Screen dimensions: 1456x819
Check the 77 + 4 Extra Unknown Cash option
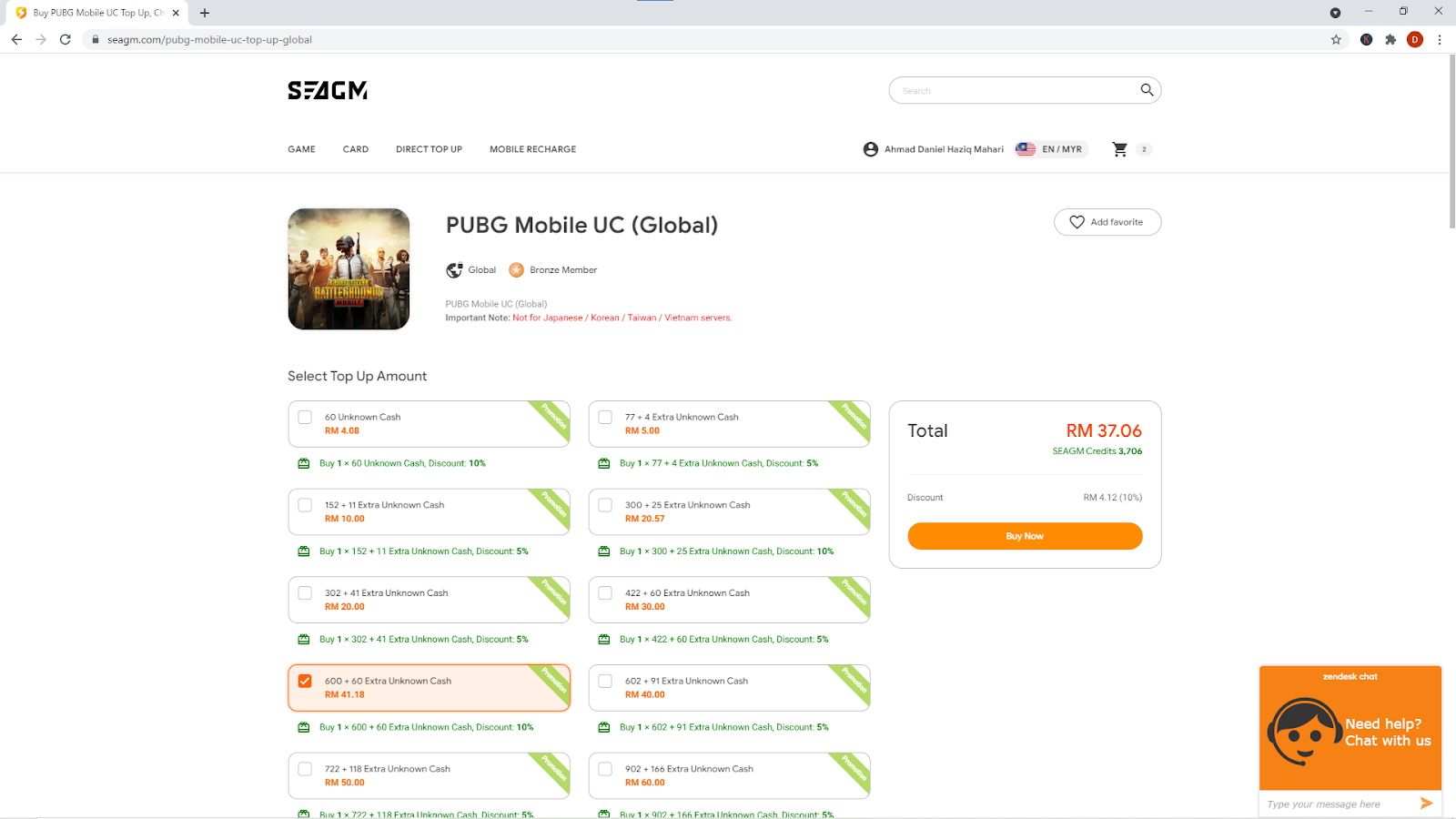click(x=605, y=417)
